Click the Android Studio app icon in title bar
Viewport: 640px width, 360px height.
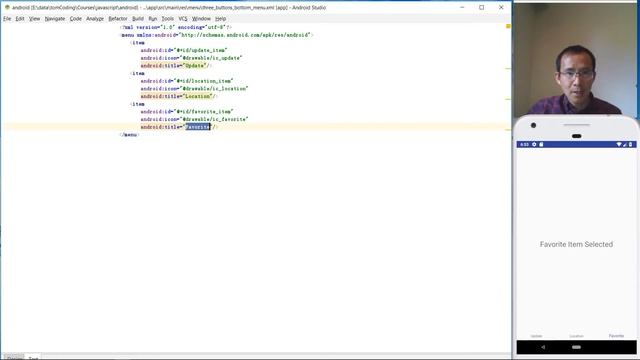pos(7,7)
